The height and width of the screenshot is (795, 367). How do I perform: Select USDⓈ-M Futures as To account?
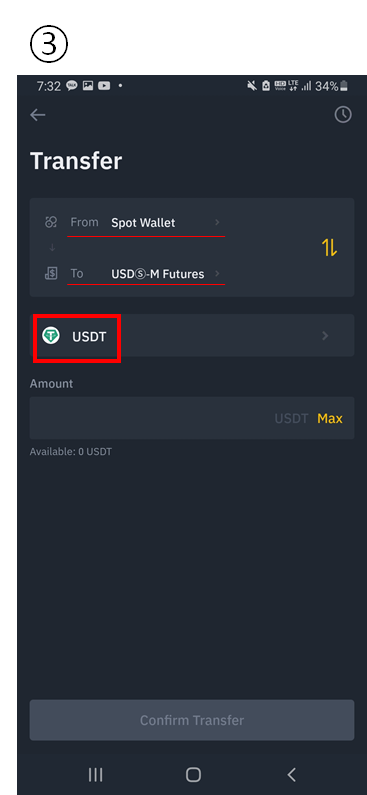point(158,274)
